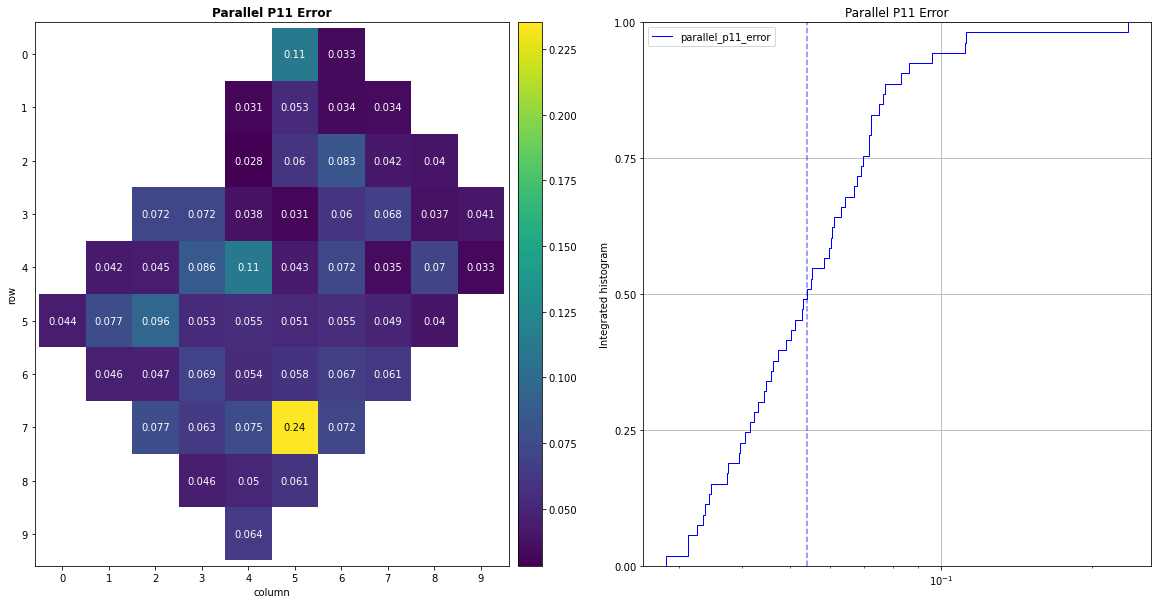The width and height of the screenshot is (1157, 604).
Task: Click the 'Integrated histogram' y-axis label
Action: click(605, 294)
